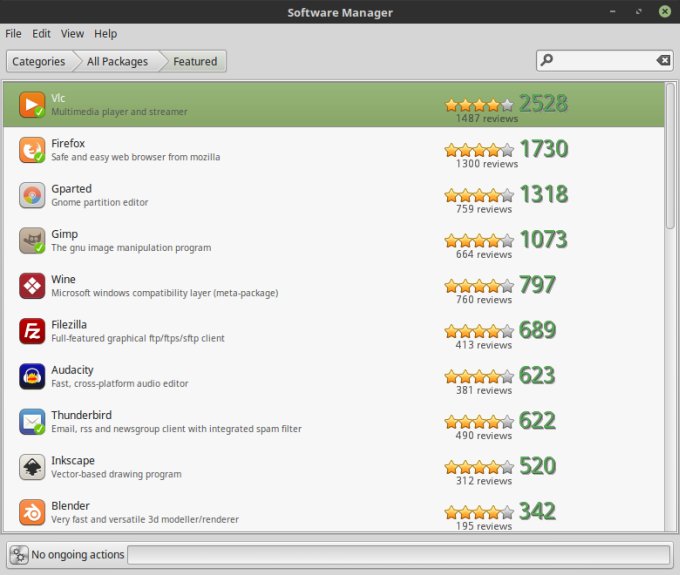This screenshot has width=680, height=575.
Task: Click the Gparted partition editor icon
Action: pyautogui.click(x=32, y=195)
